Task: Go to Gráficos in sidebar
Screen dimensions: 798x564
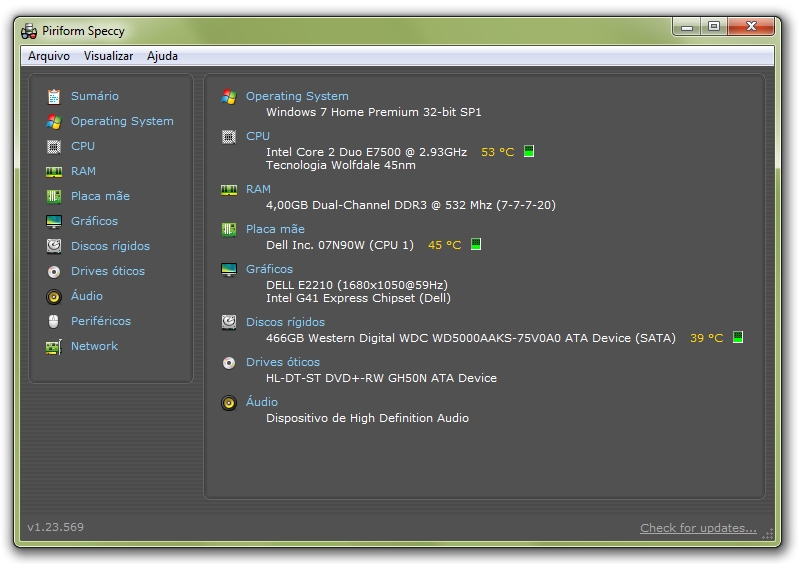Action: coord(95,221)
